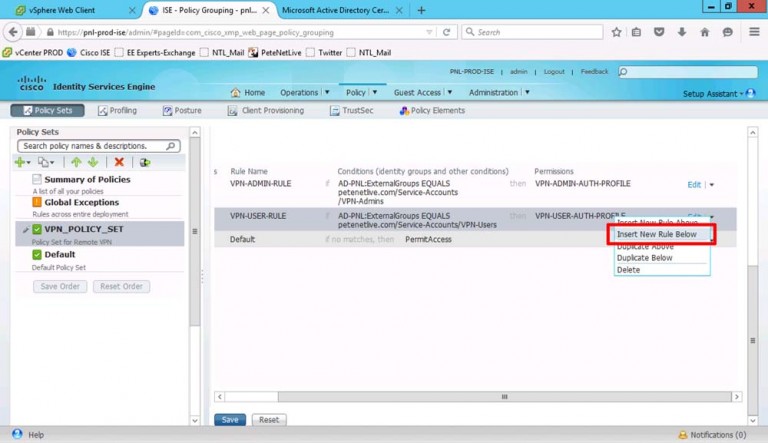
Task: Click the duplicate policy set icon
Action: click(x=44, y=162)
